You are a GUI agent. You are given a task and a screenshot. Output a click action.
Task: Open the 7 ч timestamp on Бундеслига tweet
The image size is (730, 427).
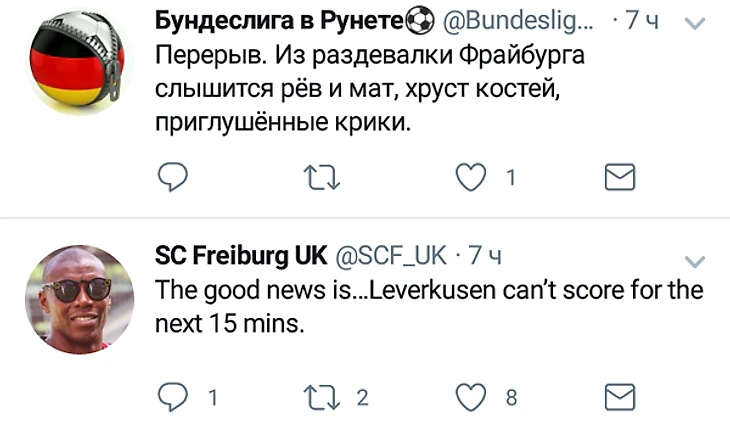point(641,20)
